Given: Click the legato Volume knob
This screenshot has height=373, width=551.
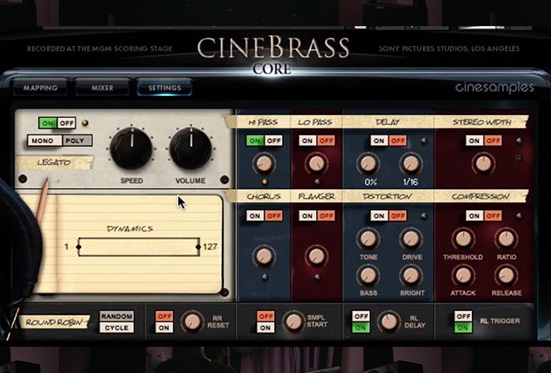Looking at the screenshot, I should 190,148.
